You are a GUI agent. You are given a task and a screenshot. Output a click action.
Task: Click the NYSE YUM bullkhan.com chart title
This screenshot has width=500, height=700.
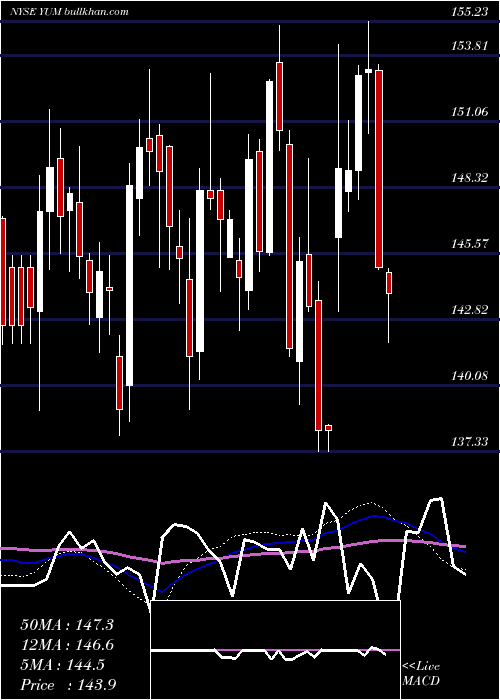[70, 11]
